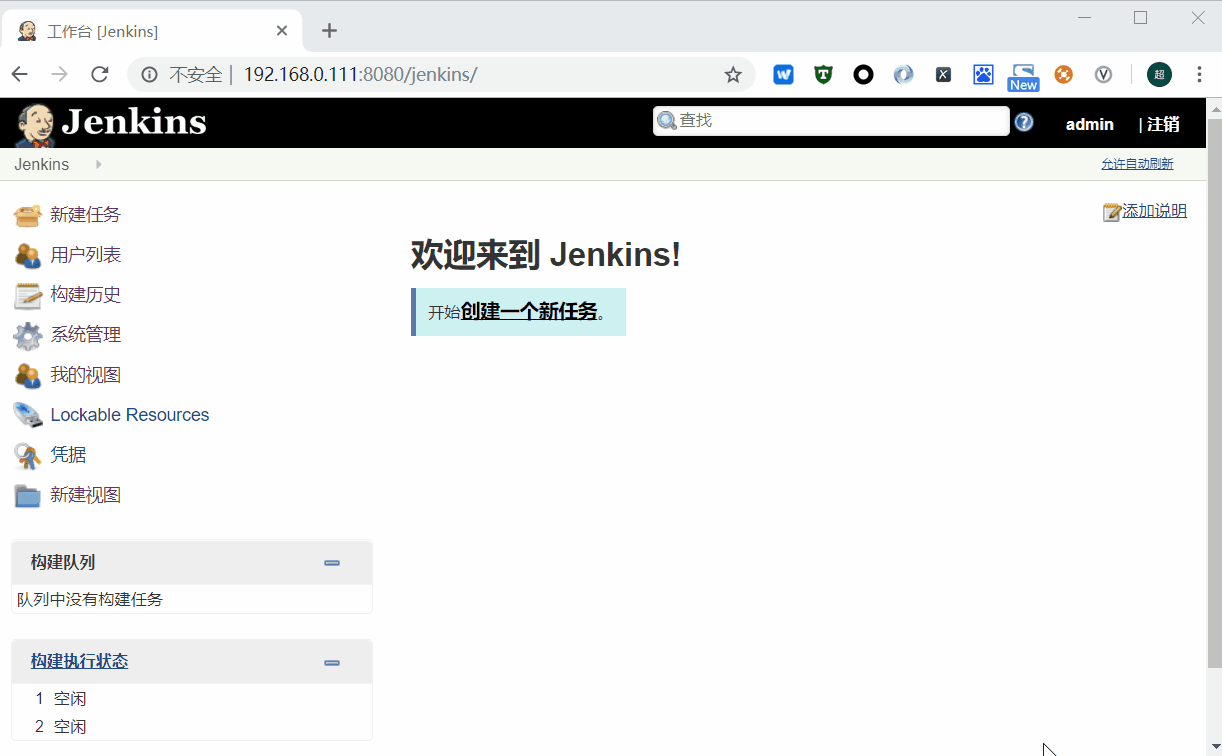Click the 队列中没有构建任务 text
The height and width of the screenshot is (756, 1222).
(90, 599)
